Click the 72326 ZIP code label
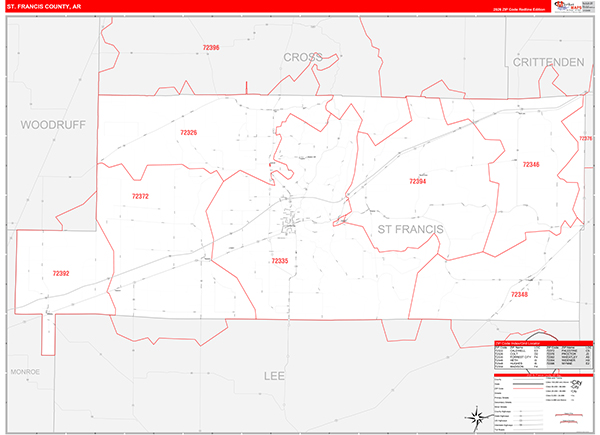Image resolution: width=600 pixels, height=435 pixels. (189, 133)
